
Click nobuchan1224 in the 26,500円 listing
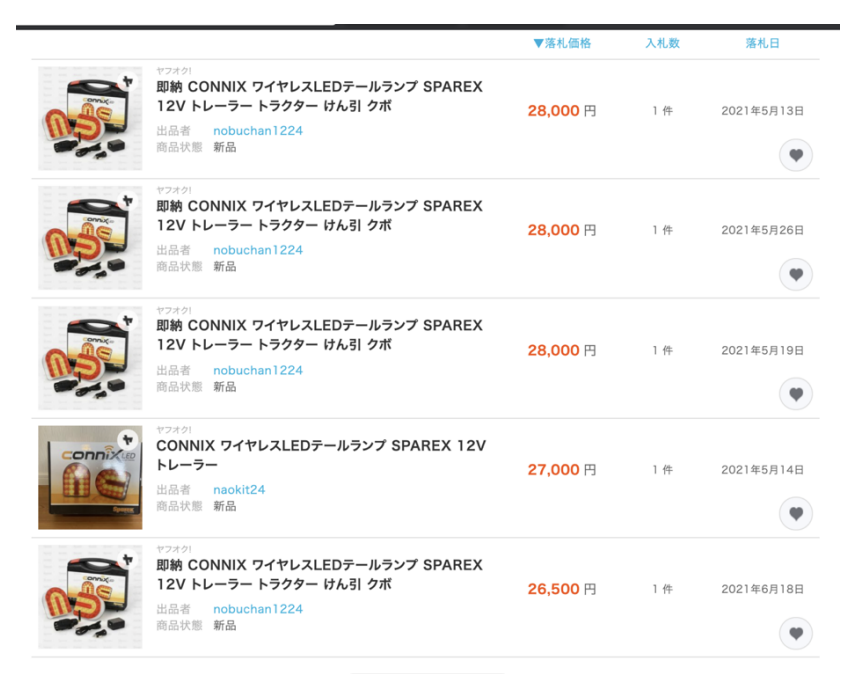click(x=257, y=609)
